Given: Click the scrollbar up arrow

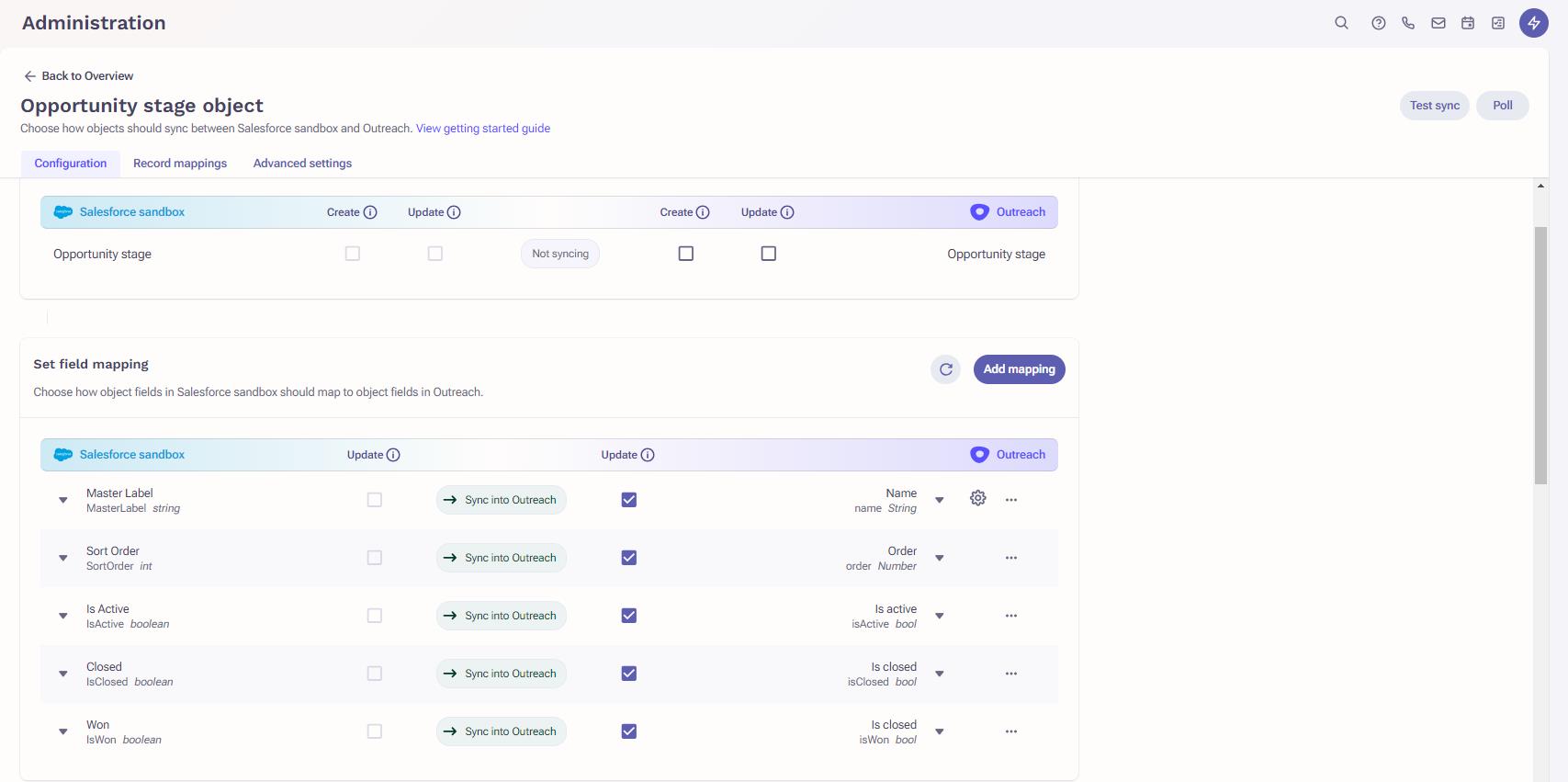Looking at the screenshot, I should coord(1540,187).
